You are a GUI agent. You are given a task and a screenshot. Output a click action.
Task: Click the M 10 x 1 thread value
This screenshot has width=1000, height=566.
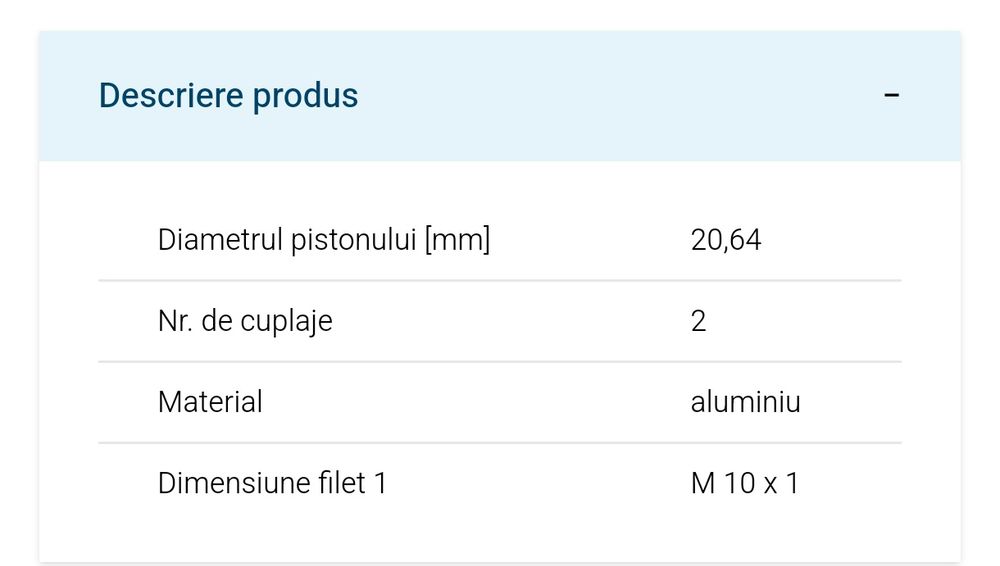click(x=744, y=483)
